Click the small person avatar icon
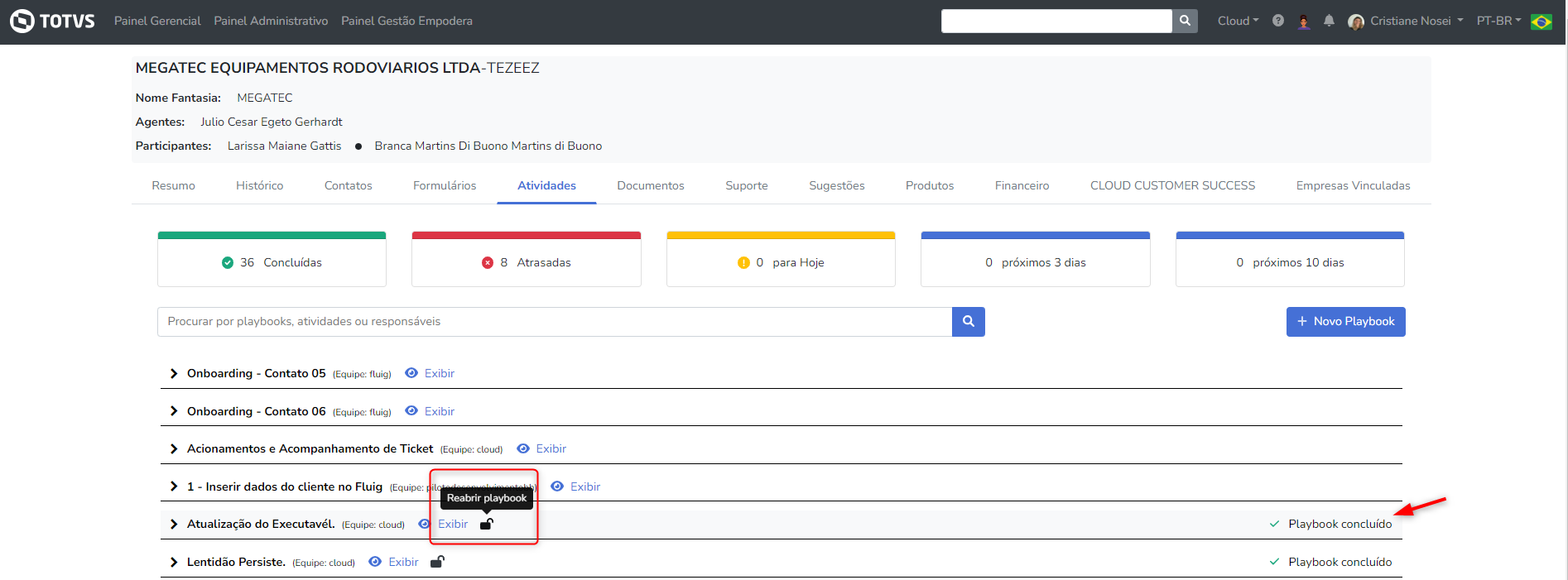1568x580 pixels. point(1304,22)
